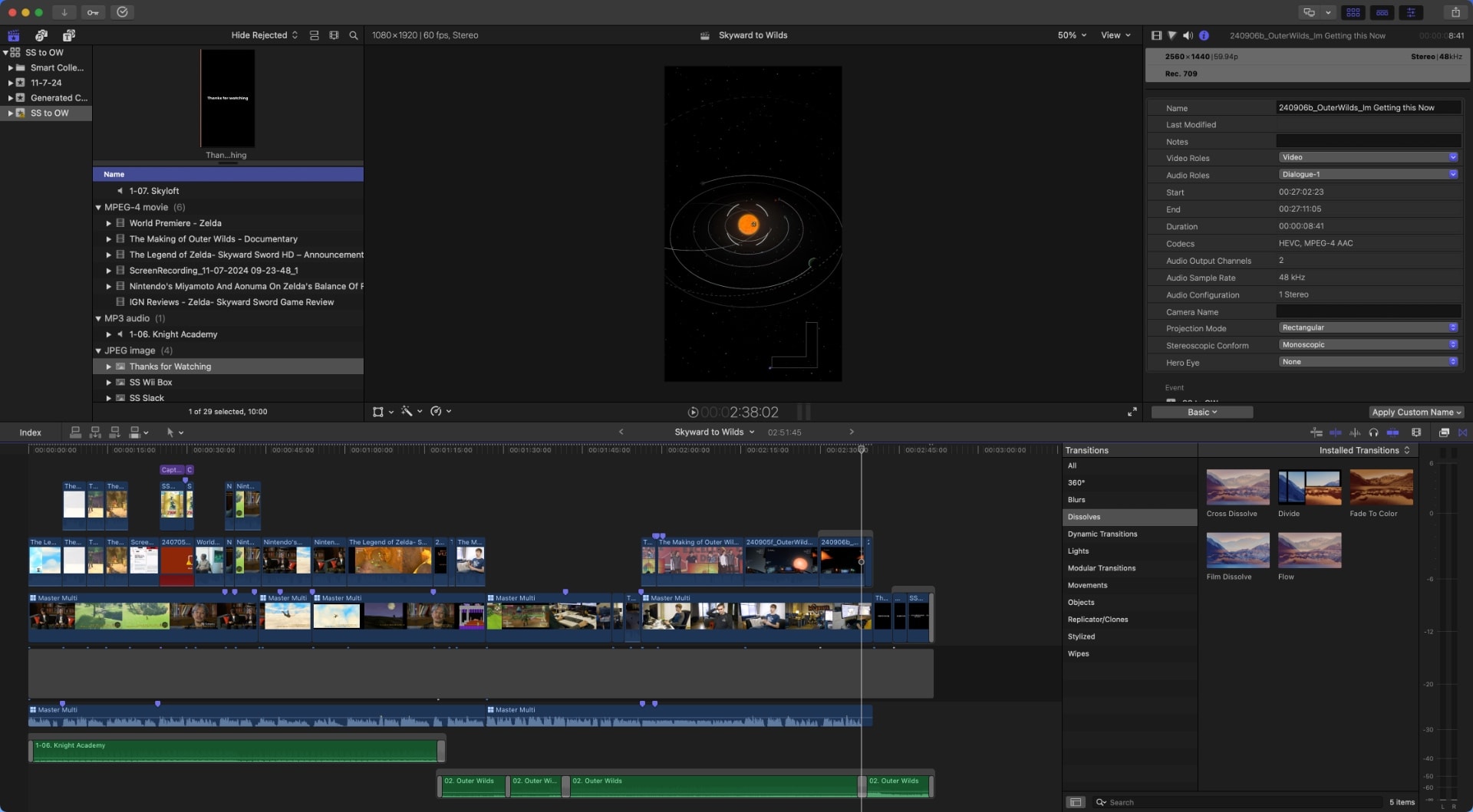1473x812 pixels.
Task: Collapse the JPEG image group
Action: click(98, 350)
